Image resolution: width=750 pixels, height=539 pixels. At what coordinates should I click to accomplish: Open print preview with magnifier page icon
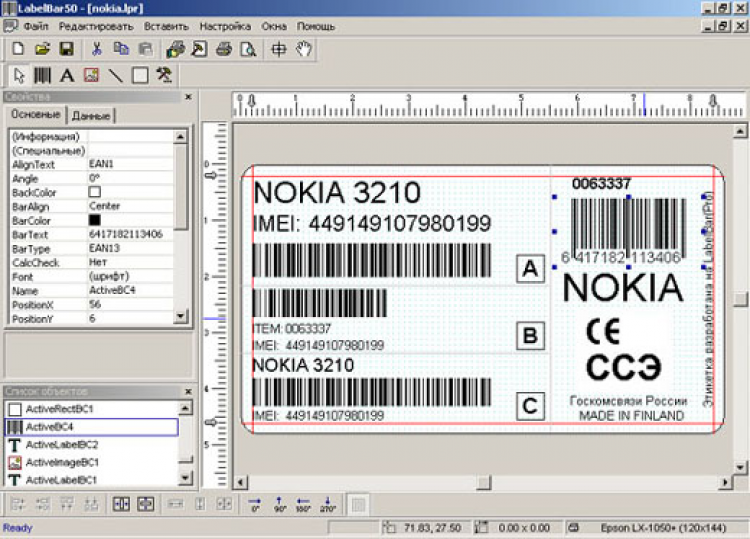[248, 49]
